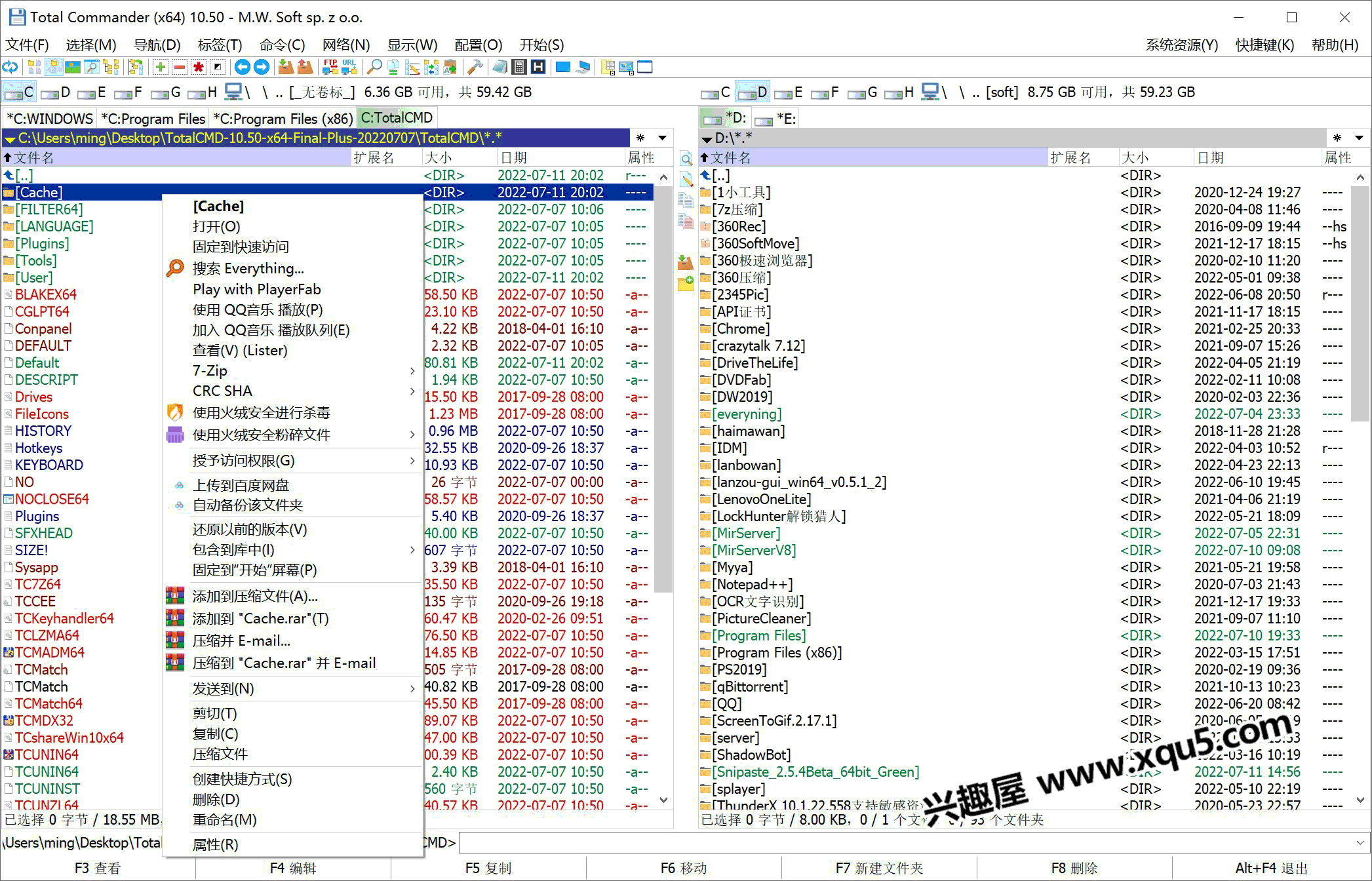
Task: Click F7 新建文件夹 button
Action: click(x=879, y=869)
